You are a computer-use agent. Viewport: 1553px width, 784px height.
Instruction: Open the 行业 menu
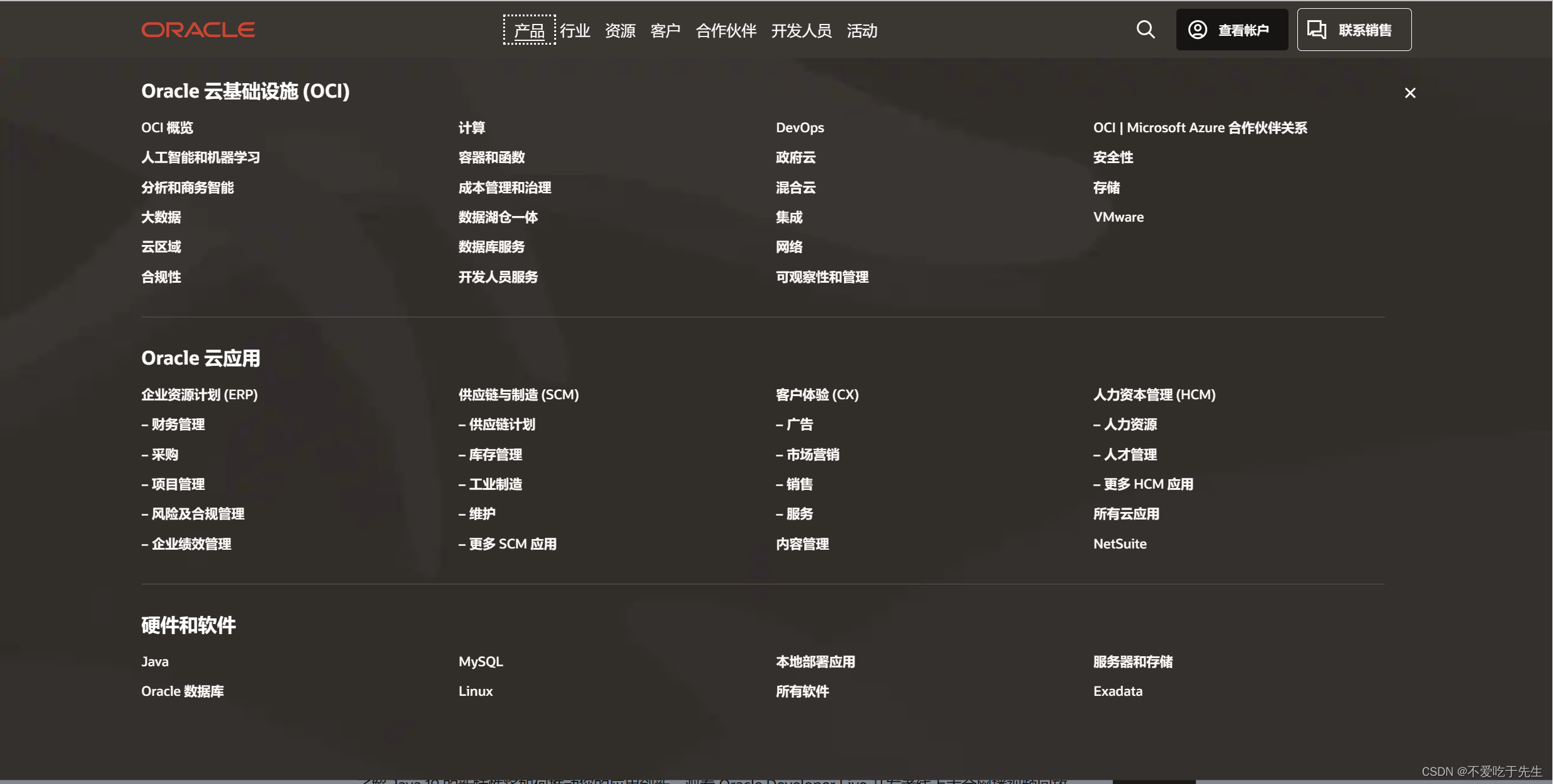click(575, 30)
